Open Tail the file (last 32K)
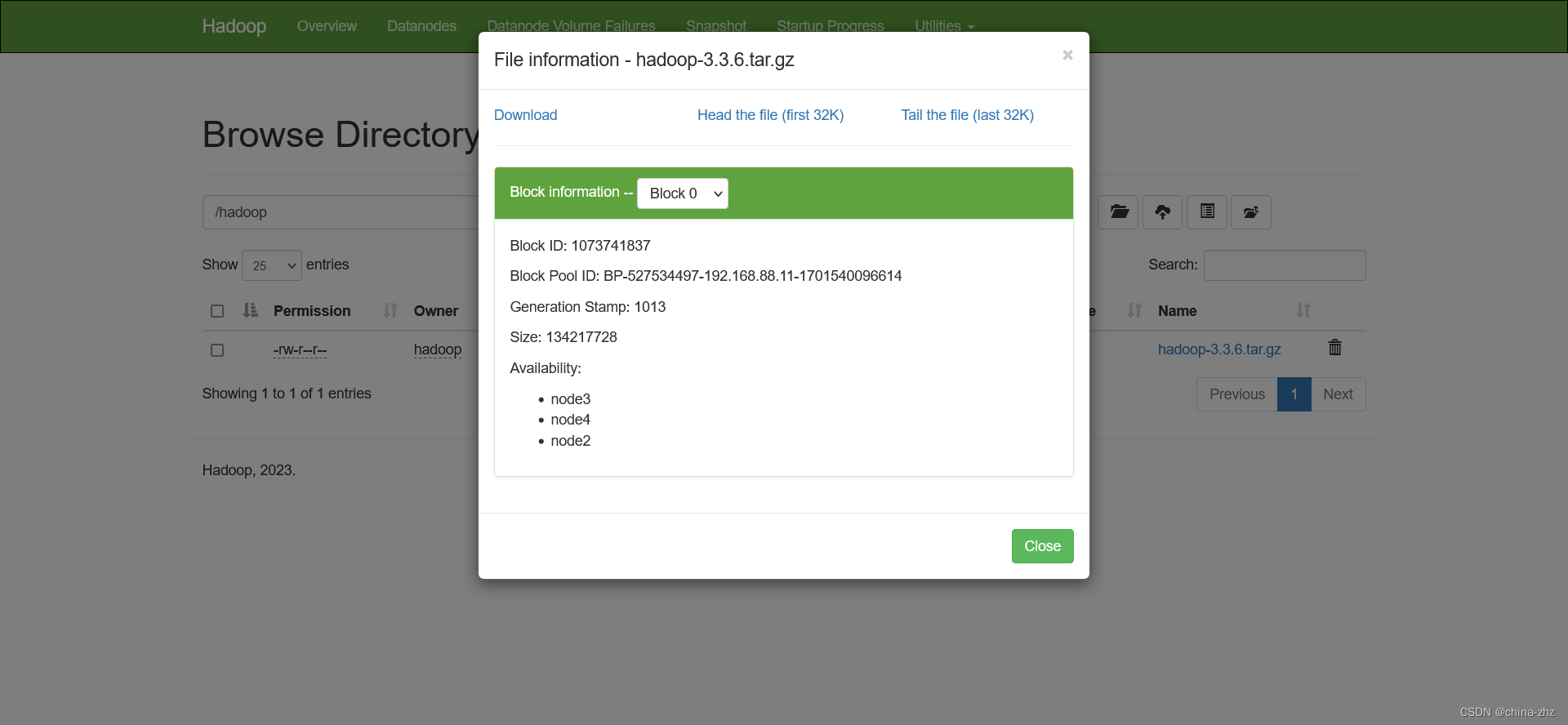This screenshot has height=725, width=1568. tap(967, 115)
